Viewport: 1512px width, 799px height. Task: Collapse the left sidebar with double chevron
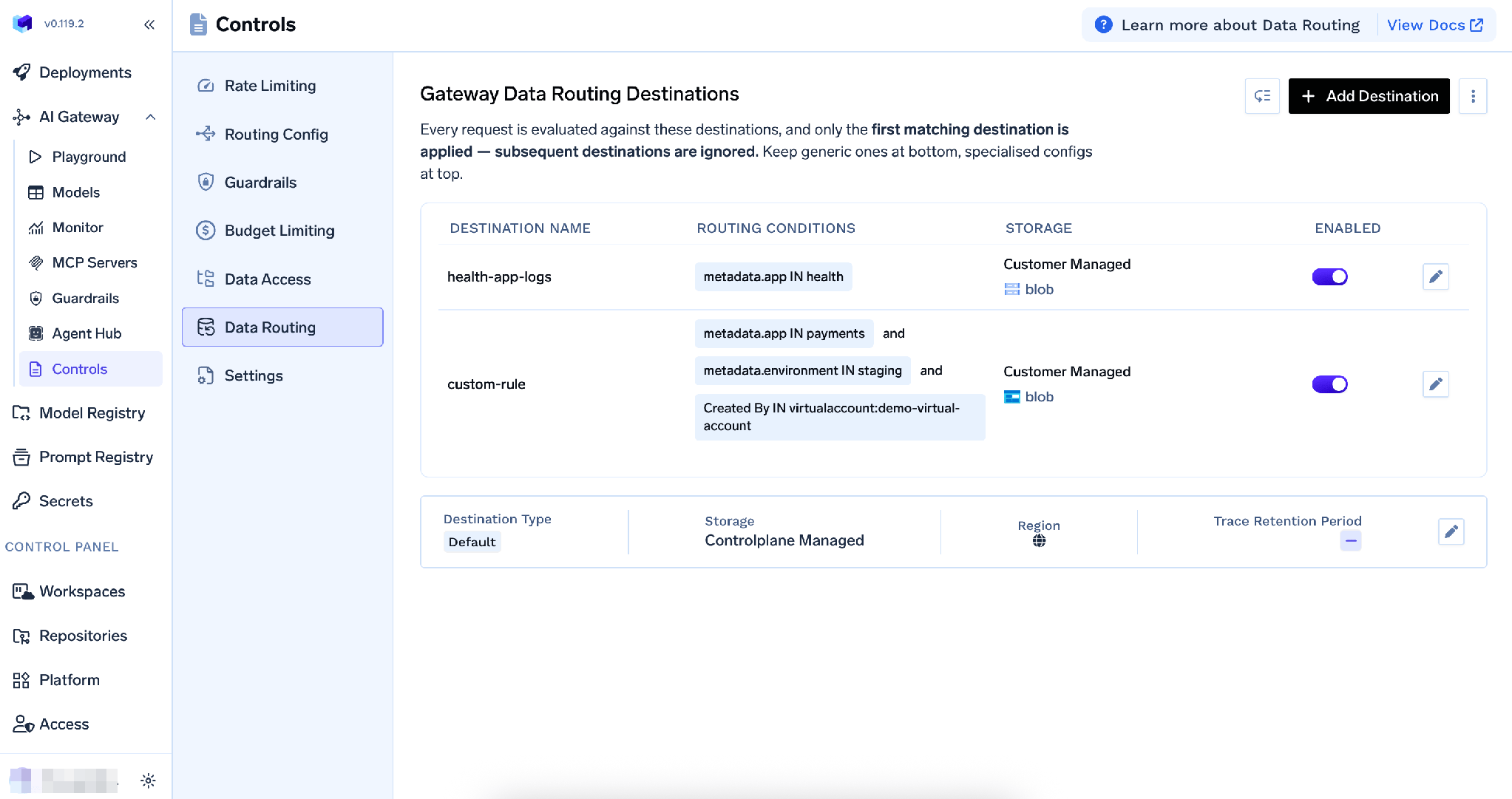(149, 24)
